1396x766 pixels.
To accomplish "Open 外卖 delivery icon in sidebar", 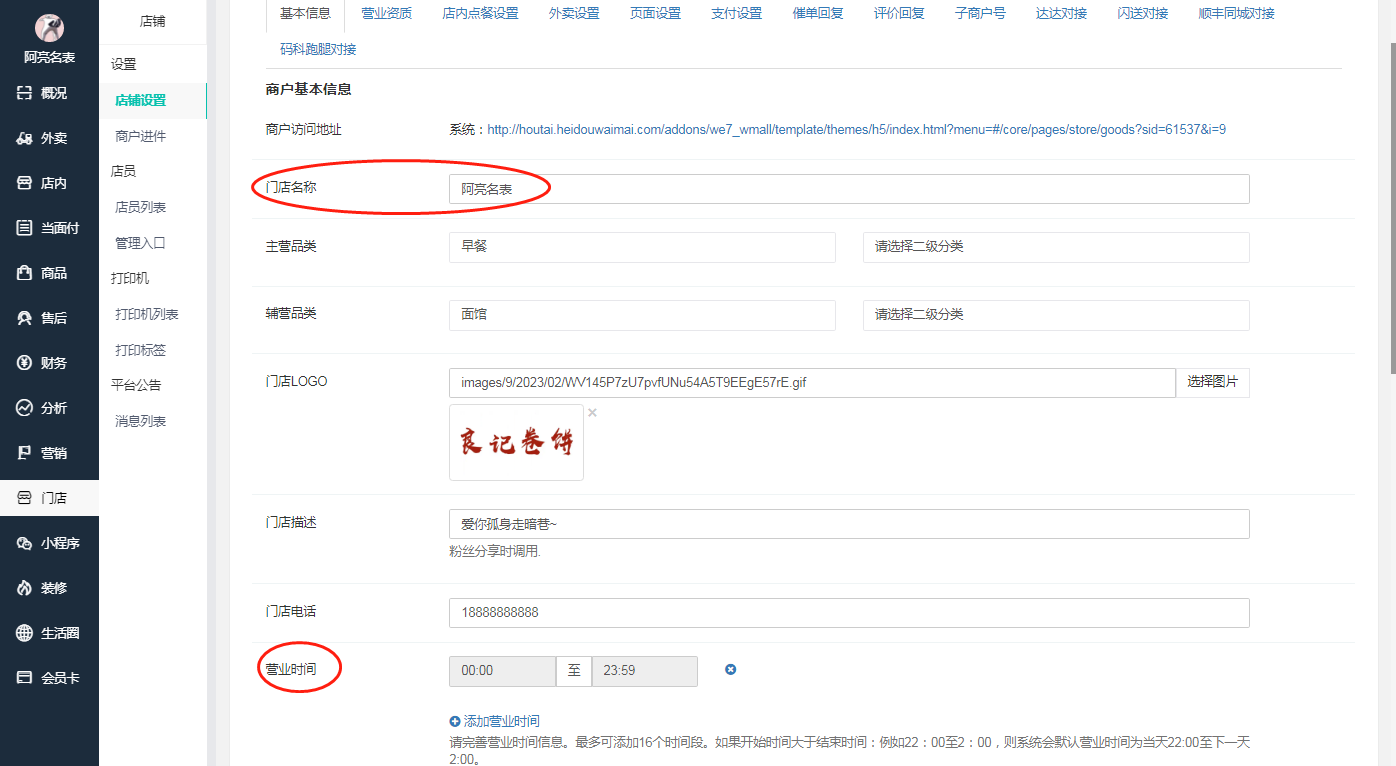I will coord(25,138).
